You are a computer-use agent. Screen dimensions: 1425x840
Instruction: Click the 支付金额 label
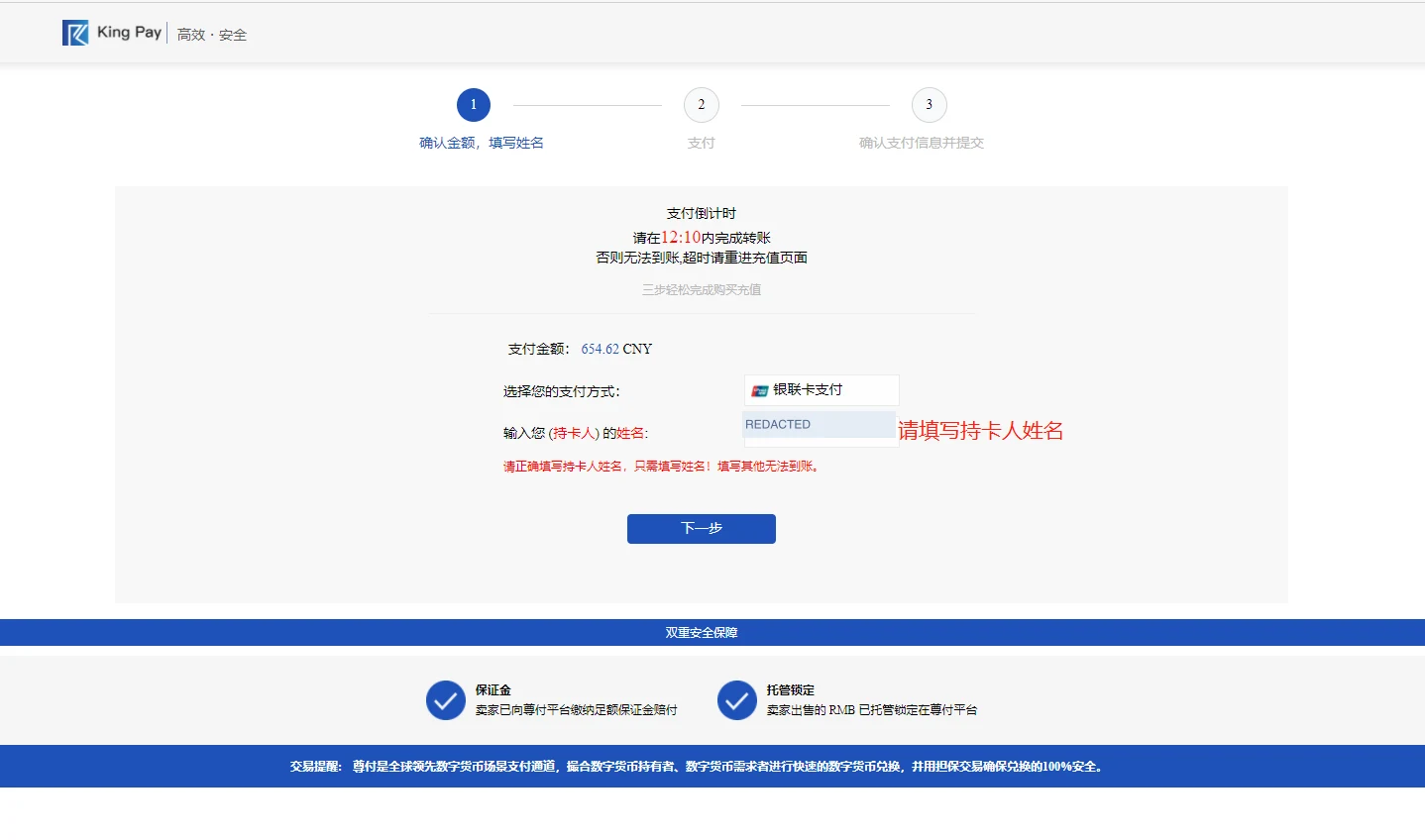pyautogui.click(x=539, y=349)
